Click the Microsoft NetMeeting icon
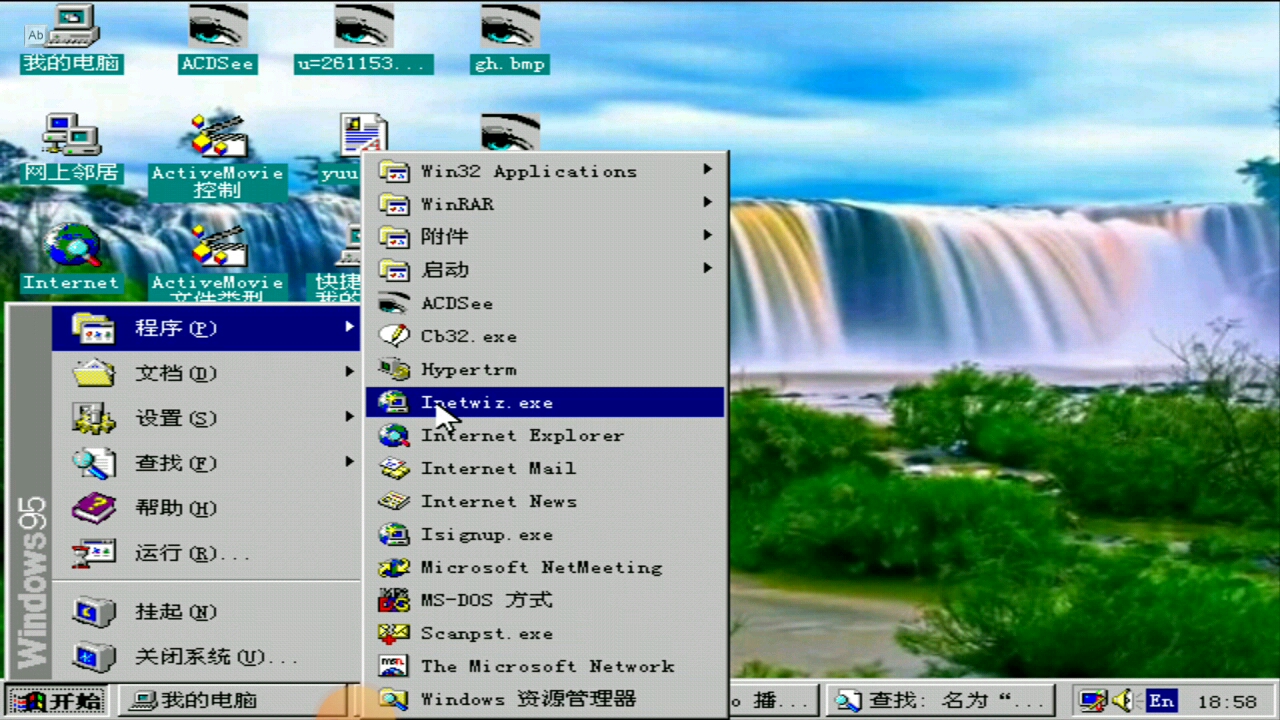Screen dimensions: 1280x720 (394, 567)
